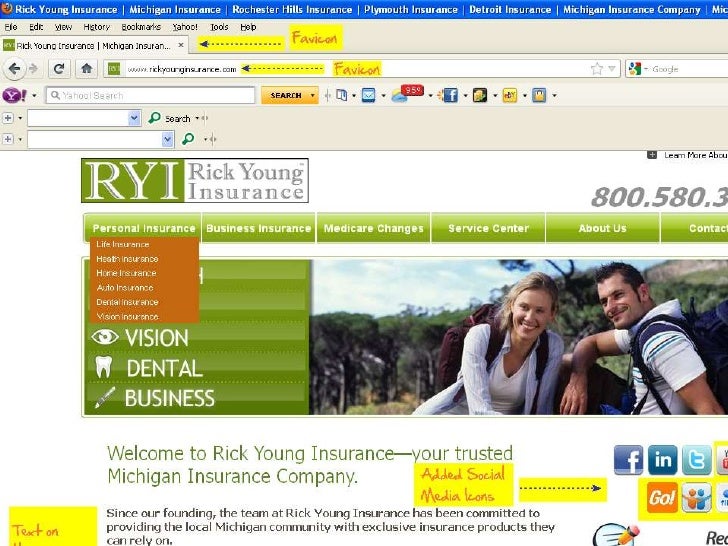Open the Yahoo toolbar bookmarks icon
Screen dimensions: 728x546
tap(341, 96)
